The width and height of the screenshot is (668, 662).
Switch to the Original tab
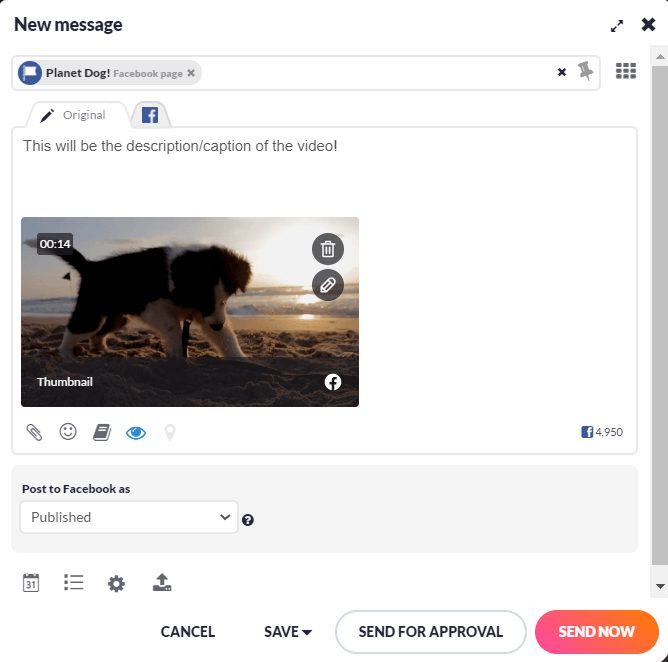pyautogui.click(x=78, y=115)
